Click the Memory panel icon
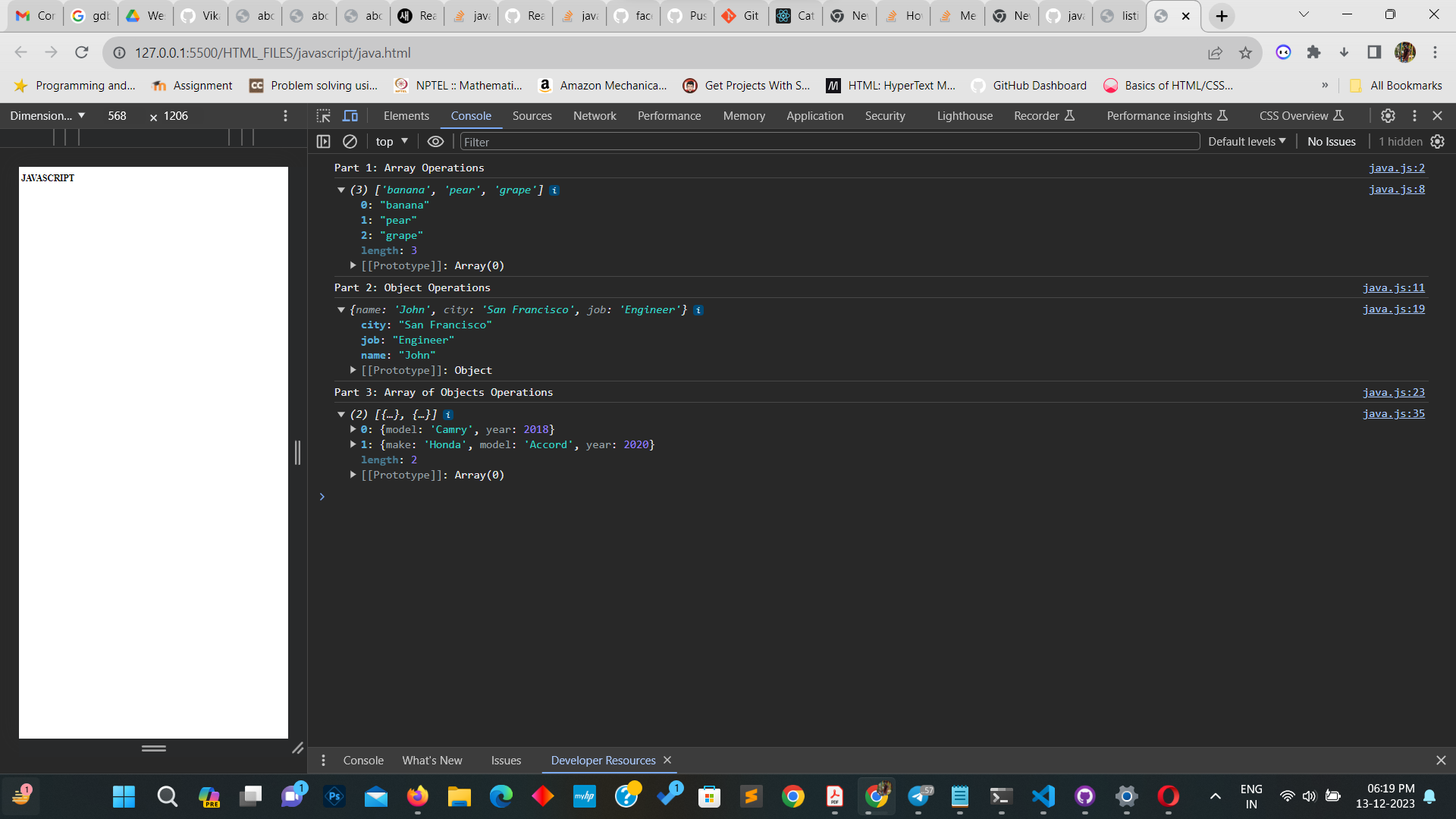The image size is (1456, 819). [744, 115]
